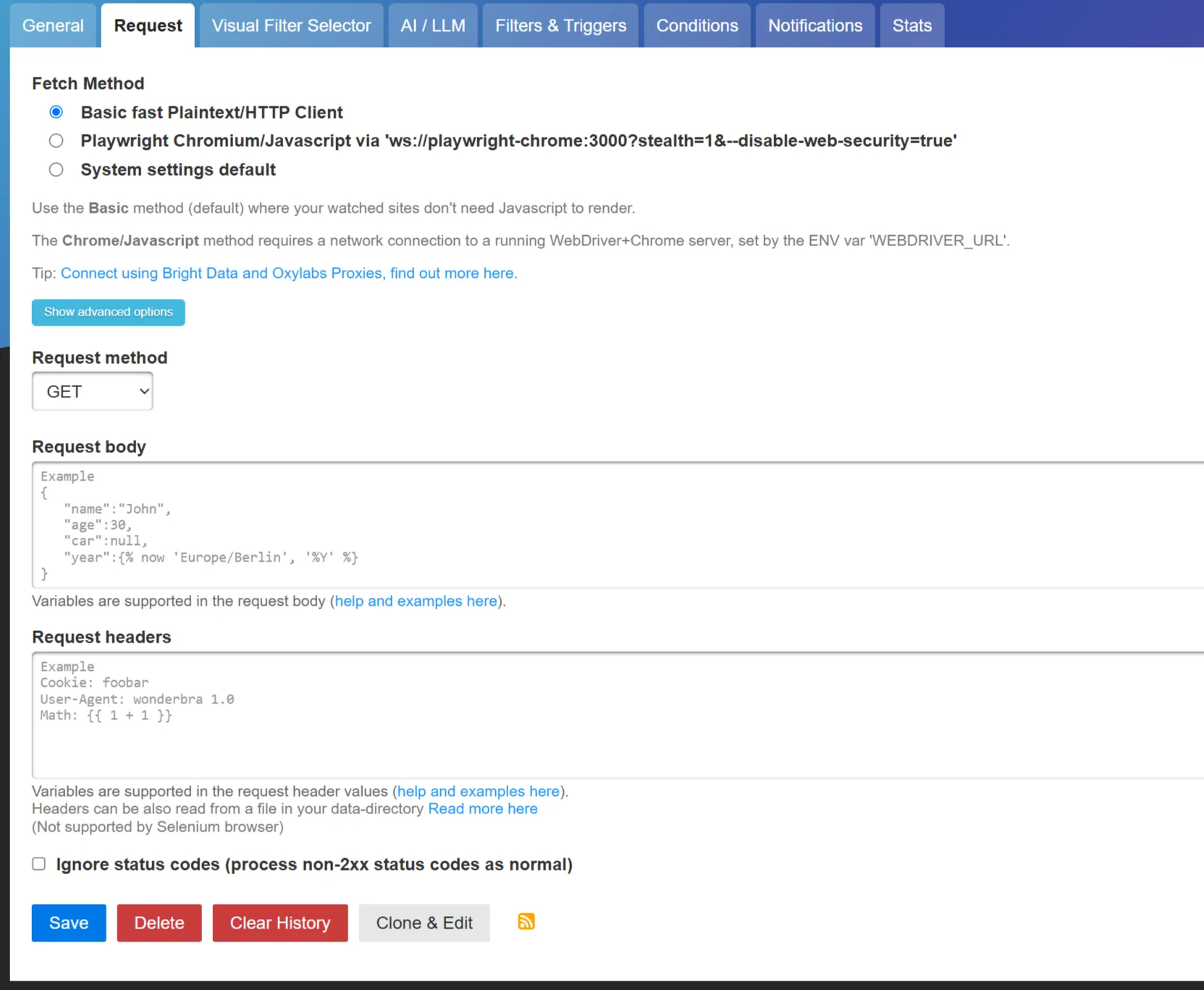Open the Request method GET dropdown
The width and height of the screenshot is (1204, 990).
coord(93,392)
